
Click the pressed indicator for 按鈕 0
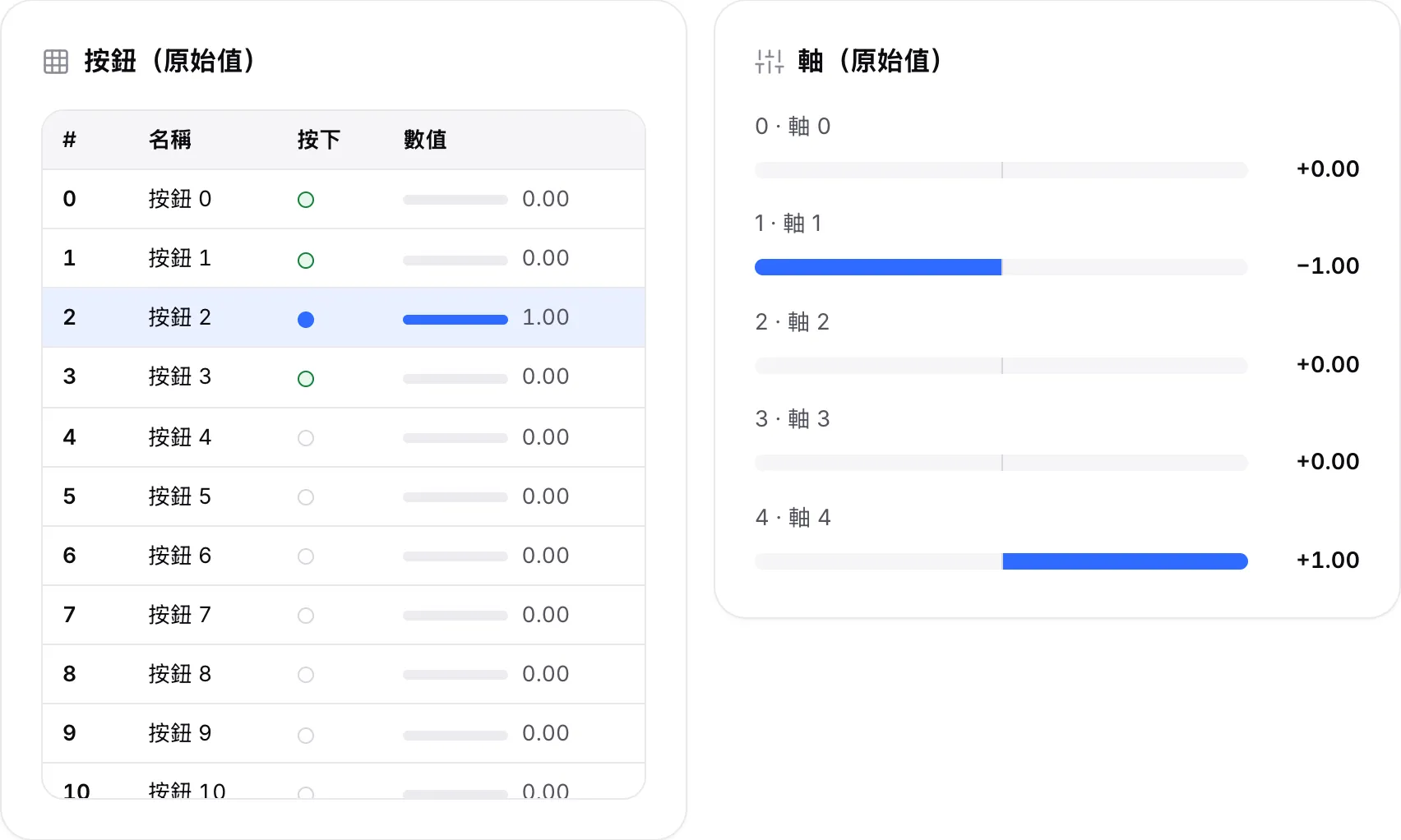point(306,200)
